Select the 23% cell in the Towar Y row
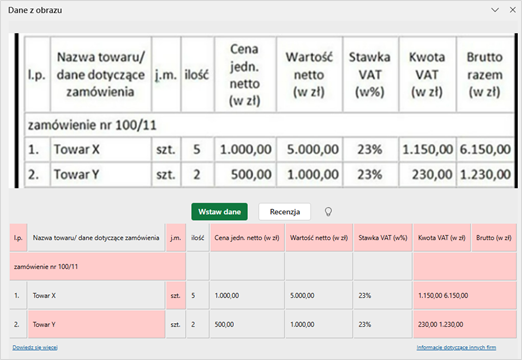This screenshot has height=360, width=522. click(x=383, y=324)
